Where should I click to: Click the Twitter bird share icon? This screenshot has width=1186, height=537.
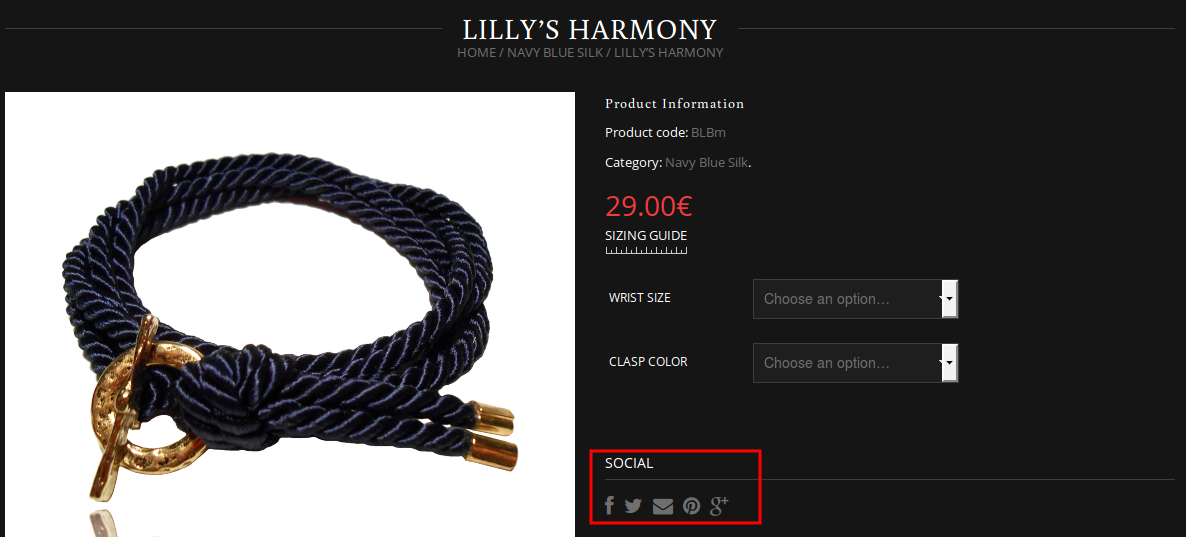633,506
